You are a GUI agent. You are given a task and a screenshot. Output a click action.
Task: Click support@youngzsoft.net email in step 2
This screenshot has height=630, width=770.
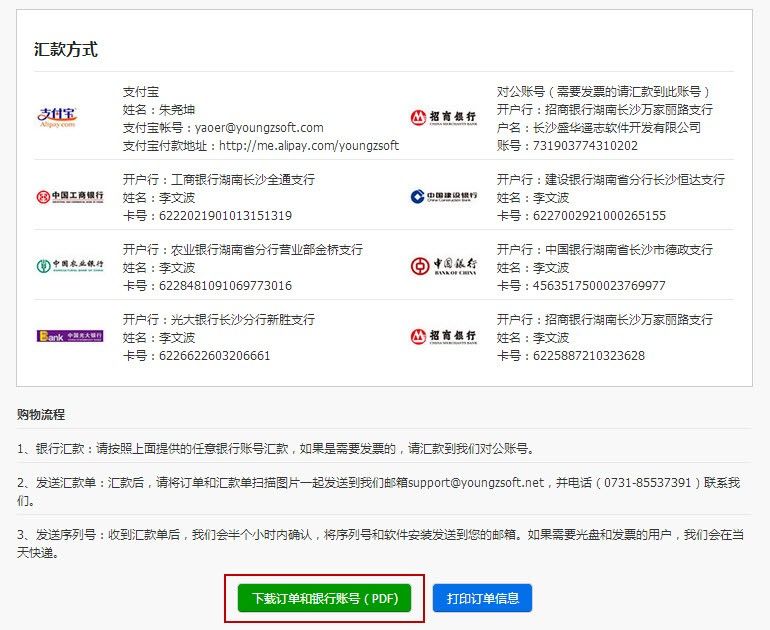476,483
